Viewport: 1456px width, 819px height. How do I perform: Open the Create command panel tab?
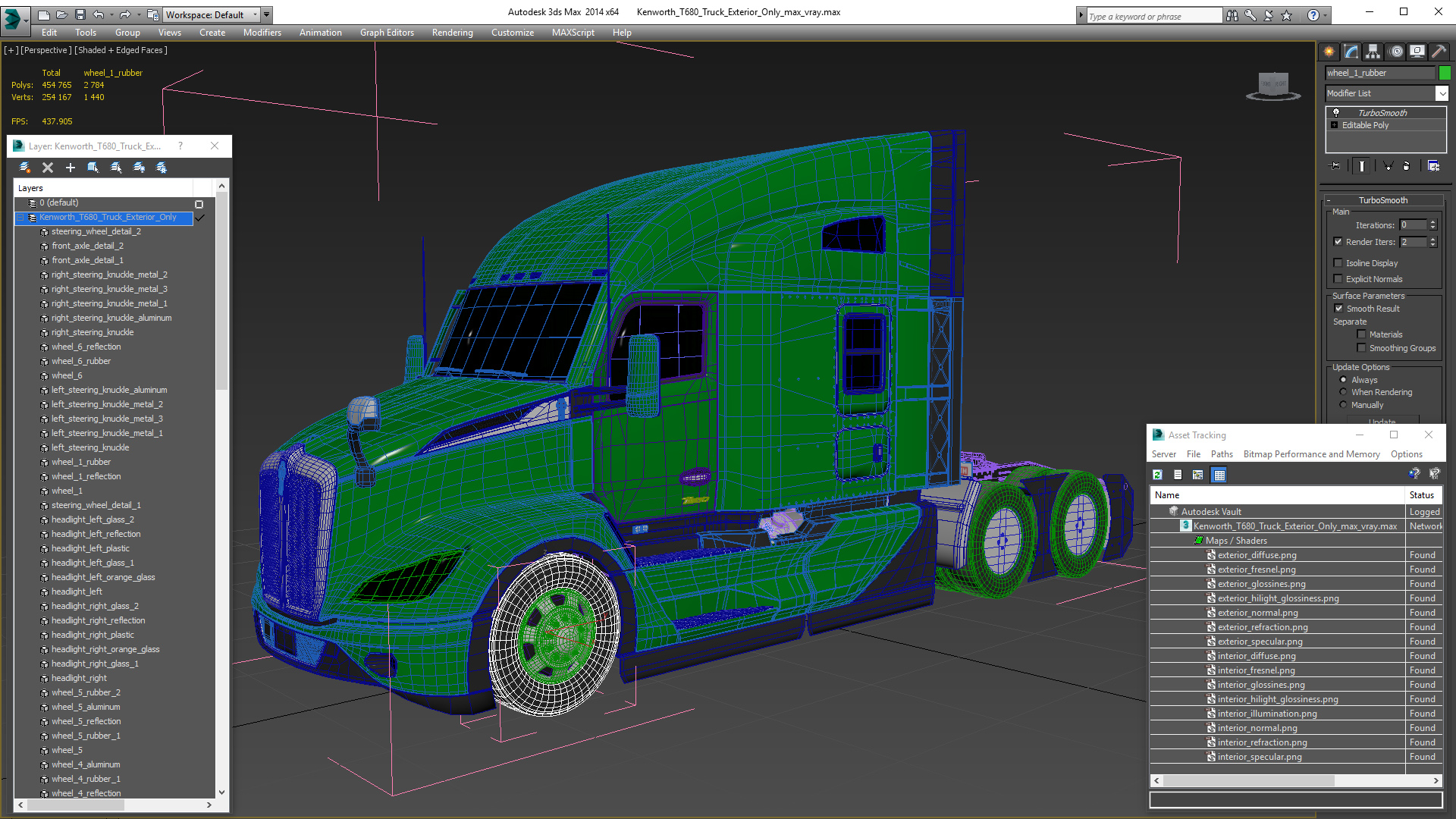1329,52
